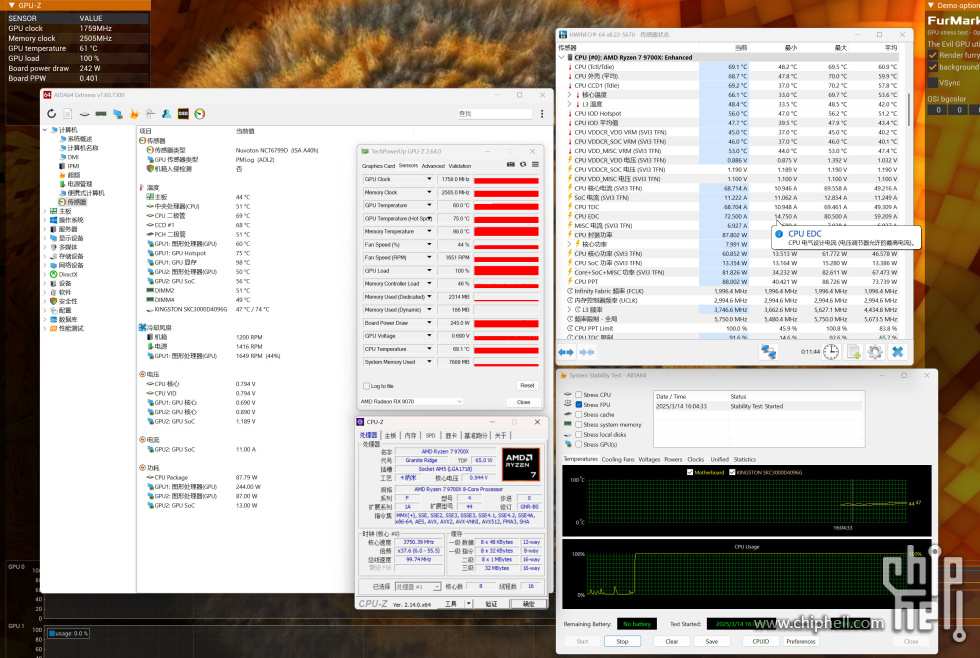980x658 pixels.
Task: Switch to the Validation tab in GPU-Z
Action: click(x=460, y=166)
